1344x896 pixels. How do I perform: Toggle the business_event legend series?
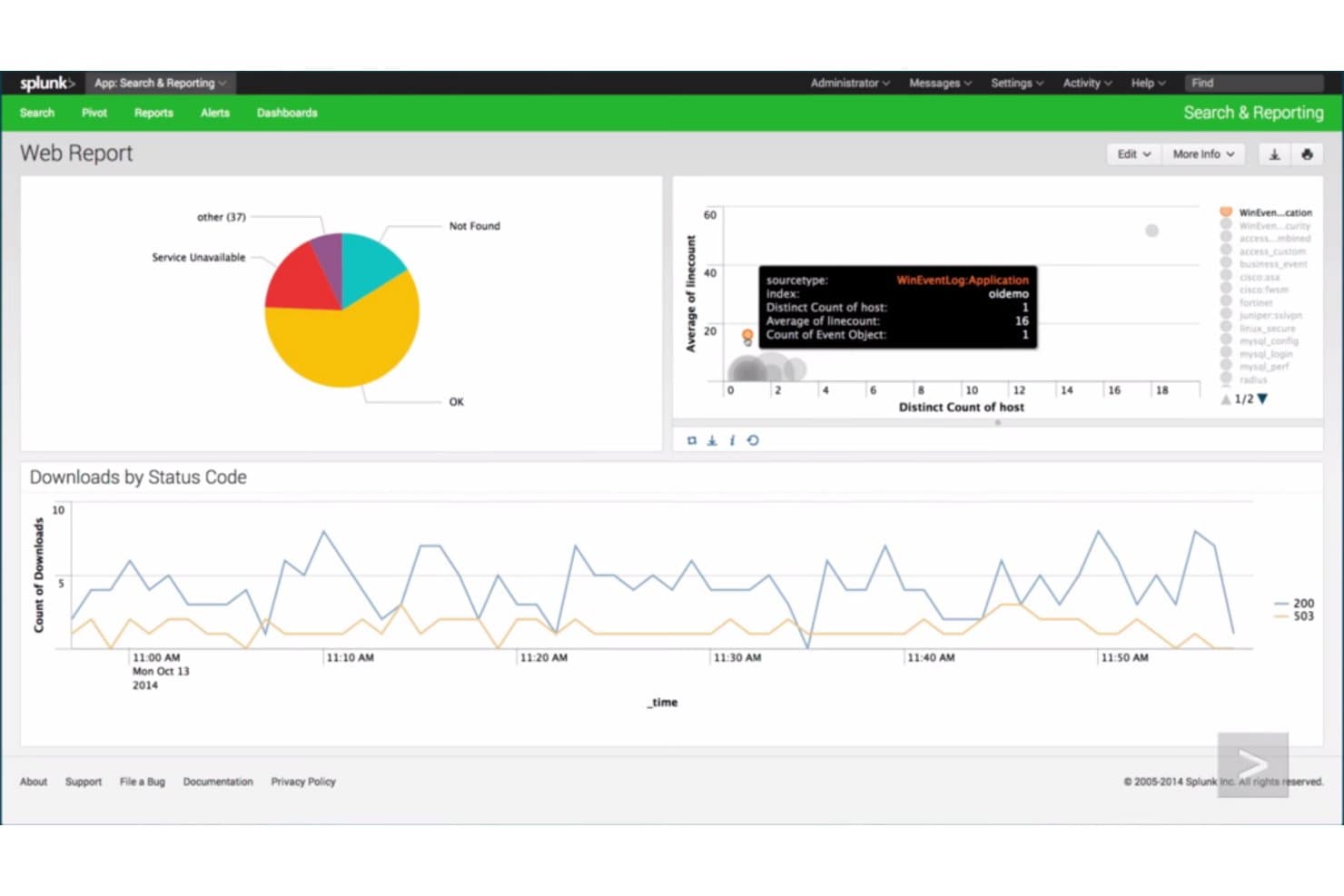tap(1264, 264)
